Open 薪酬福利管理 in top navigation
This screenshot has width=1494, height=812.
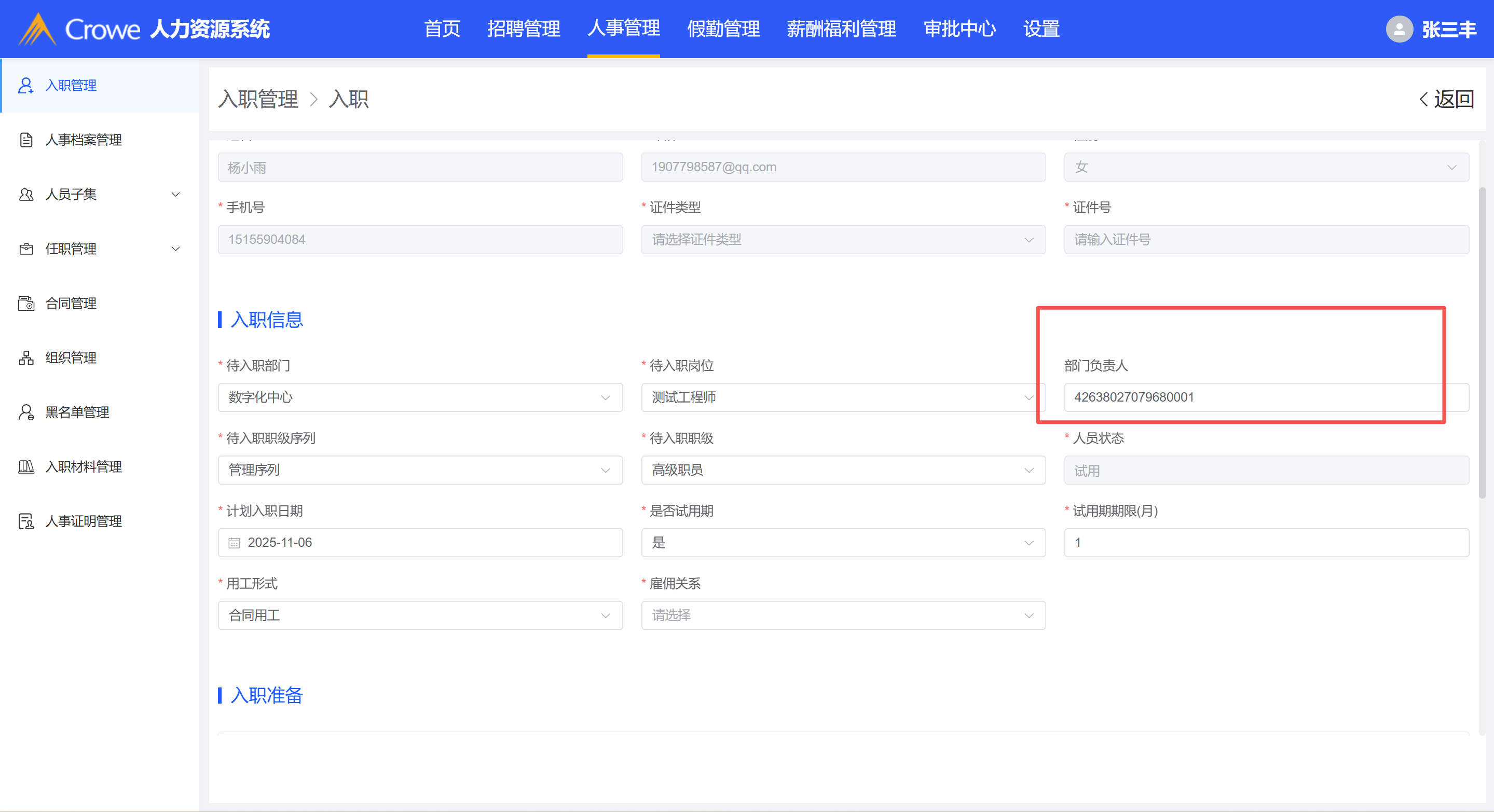[x=841, y=29]
